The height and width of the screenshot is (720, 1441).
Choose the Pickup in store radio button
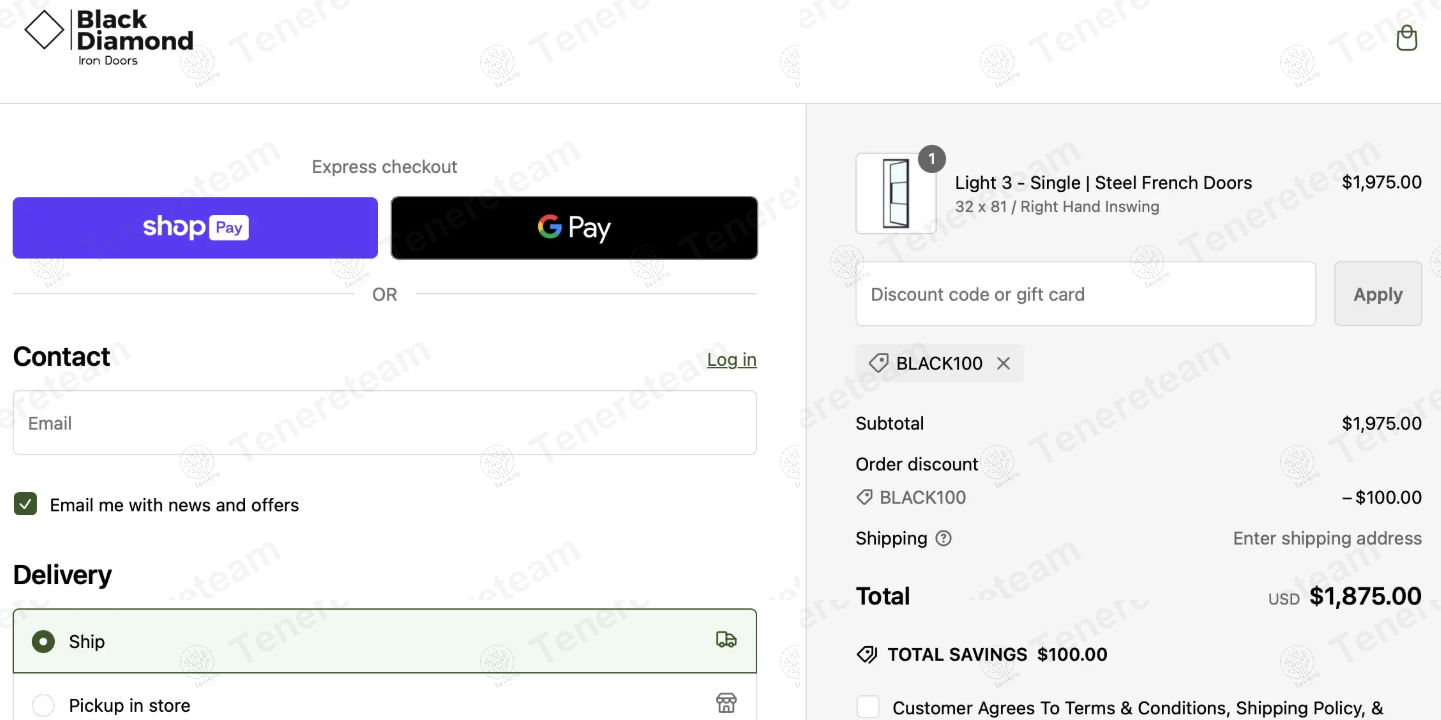[x=43, y=705]
